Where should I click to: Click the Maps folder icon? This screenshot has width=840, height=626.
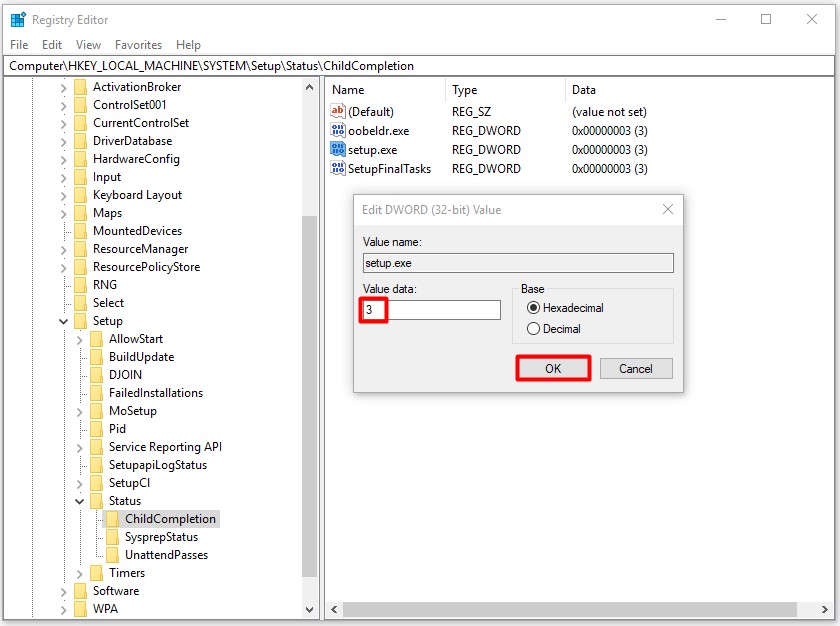pyautogui.click(x=80, y=213)
